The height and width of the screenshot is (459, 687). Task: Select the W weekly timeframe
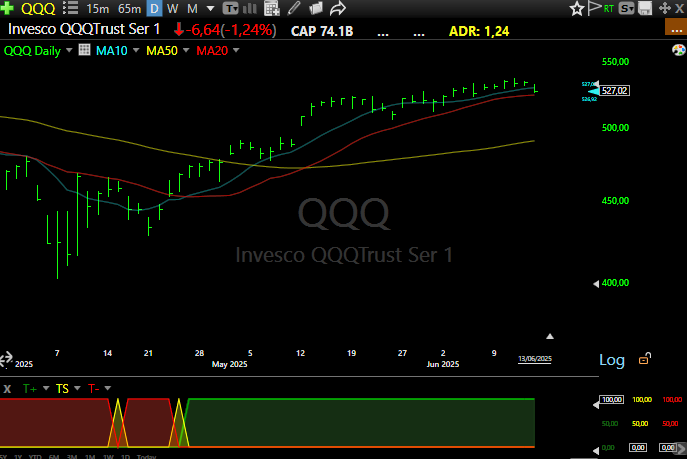point(173,9)
